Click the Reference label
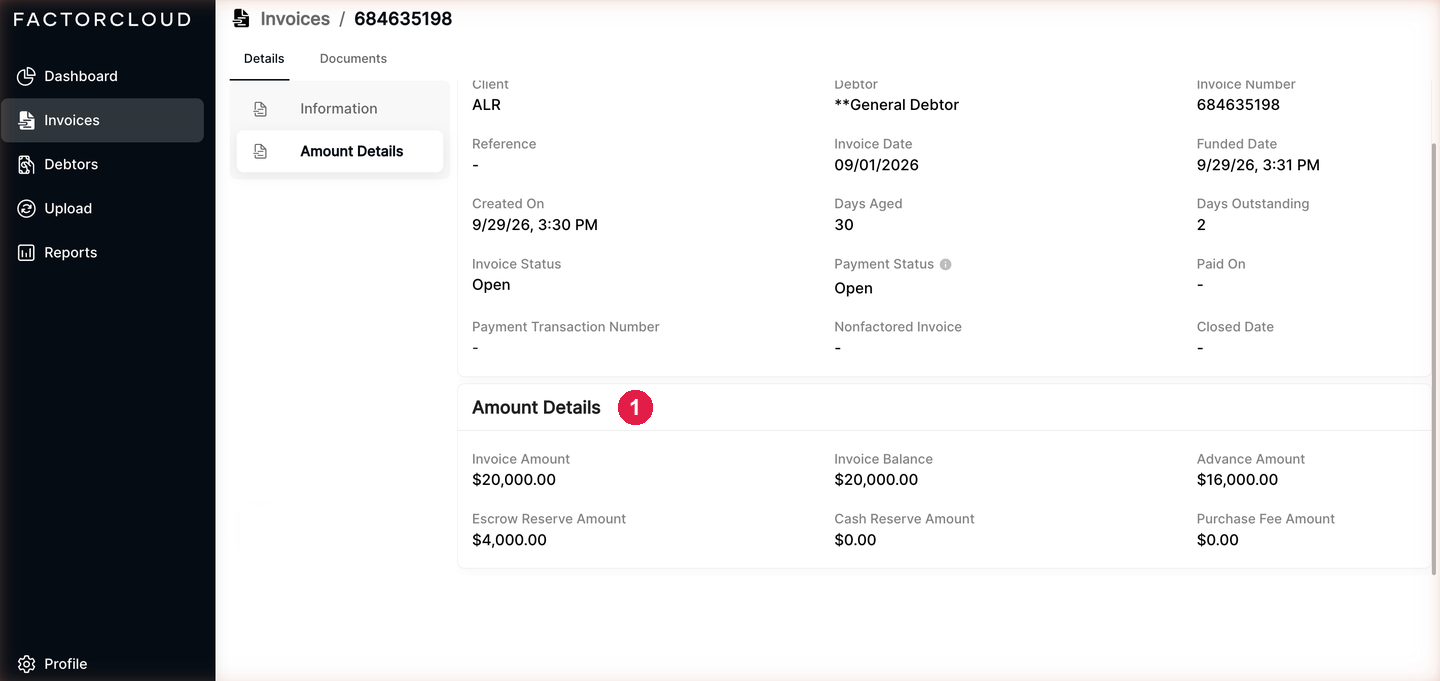The image size is (1440, 681). coord(504,144)
